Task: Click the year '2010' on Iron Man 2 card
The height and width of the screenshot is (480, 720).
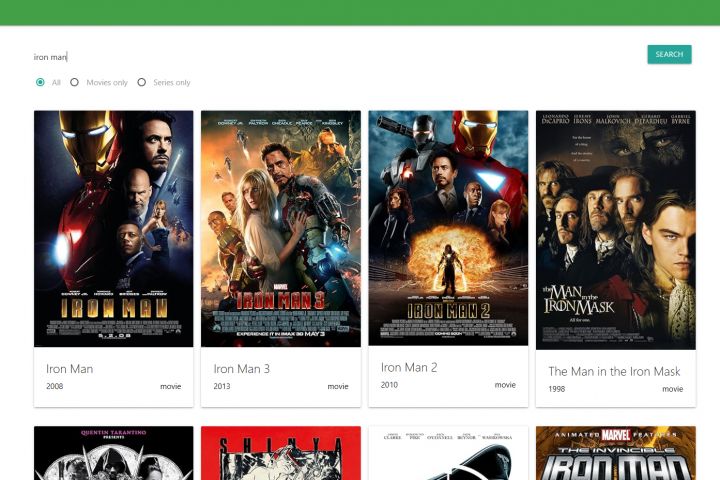Action: pos(389,385)
